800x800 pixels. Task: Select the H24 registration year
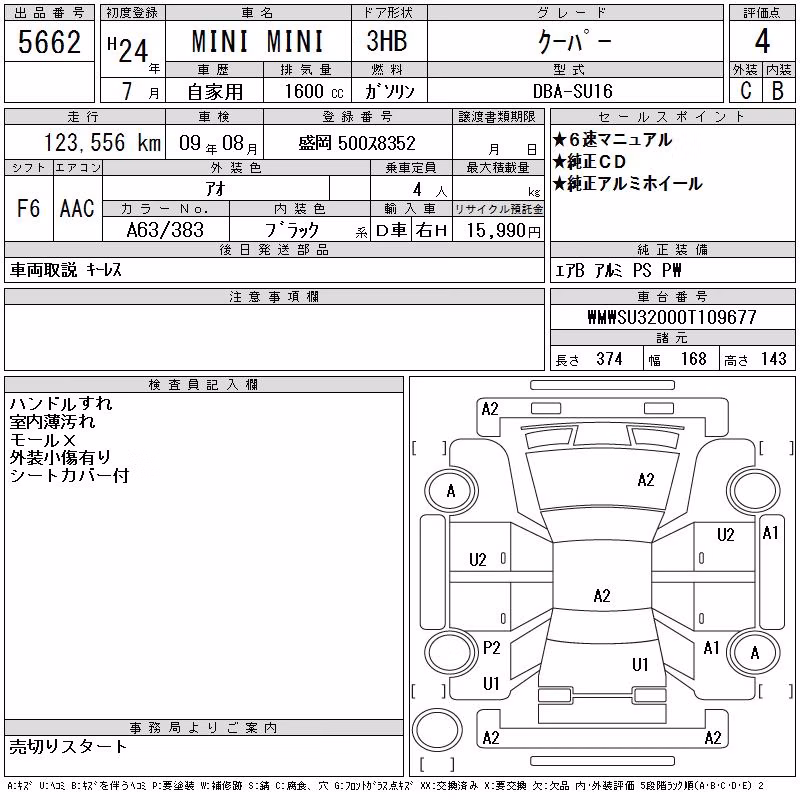point(128,49)
